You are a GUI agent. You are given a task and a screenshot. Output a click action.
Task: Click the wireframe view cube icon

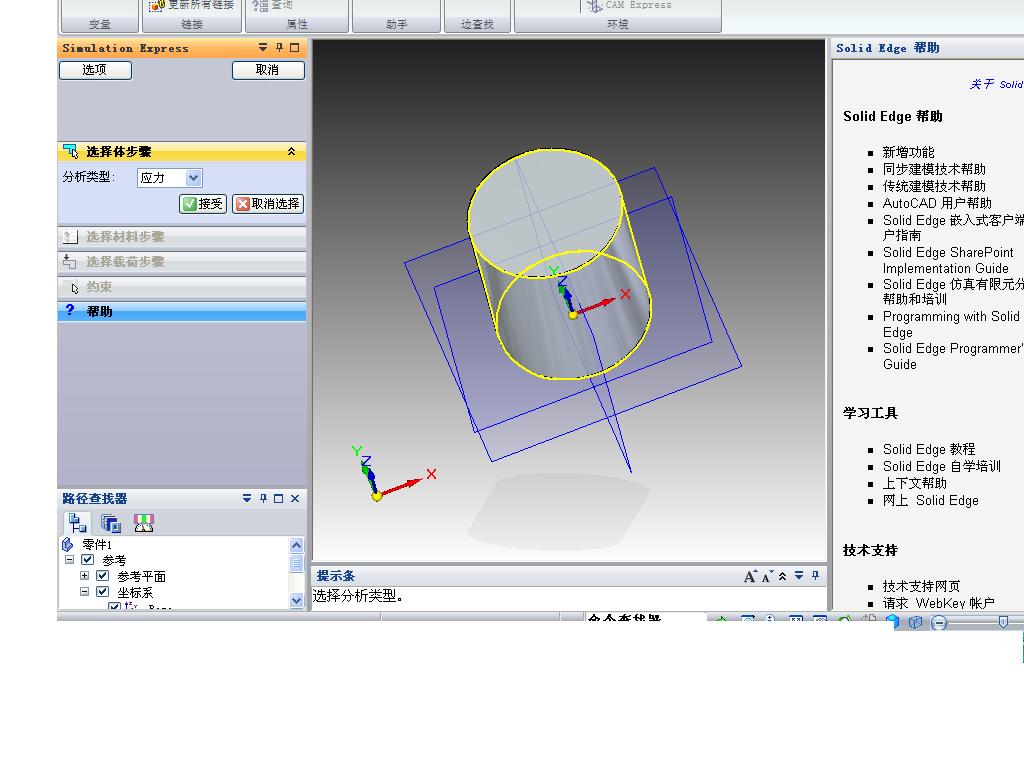(916, 622)
